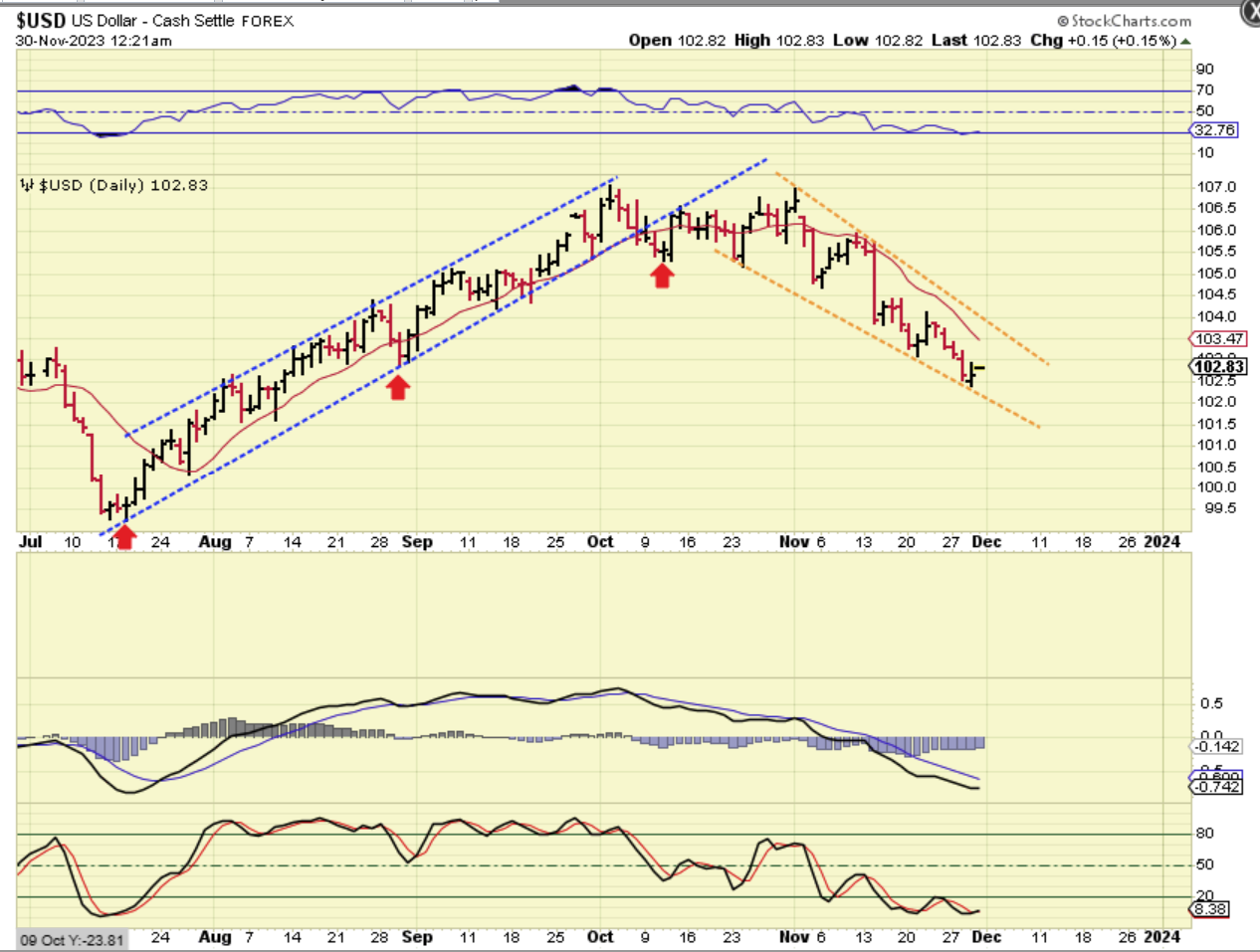Select the 'US Dollar - Cash Settle FOREX' title text
This screenshot has width=1260, height=952.
pos(182,21)
